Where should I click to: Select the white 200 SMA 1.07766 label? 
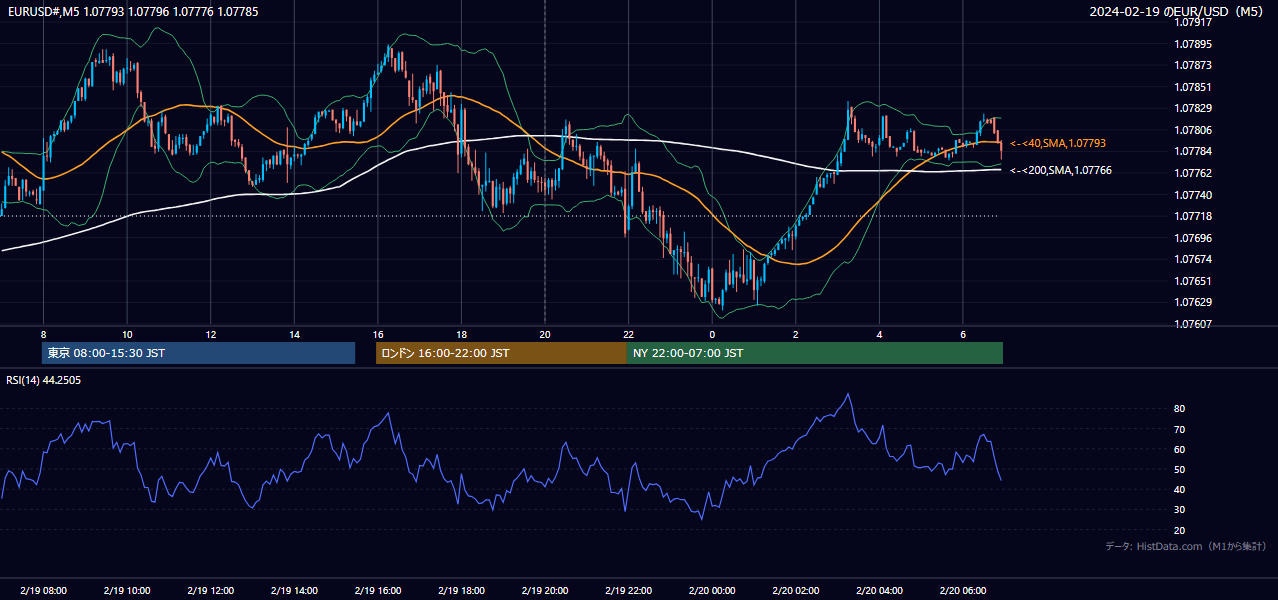1061,171
